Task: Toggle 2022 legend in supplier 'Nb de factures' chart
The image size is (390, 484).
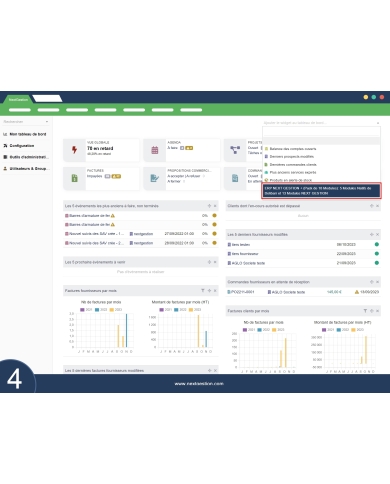Action: point(101,310)
